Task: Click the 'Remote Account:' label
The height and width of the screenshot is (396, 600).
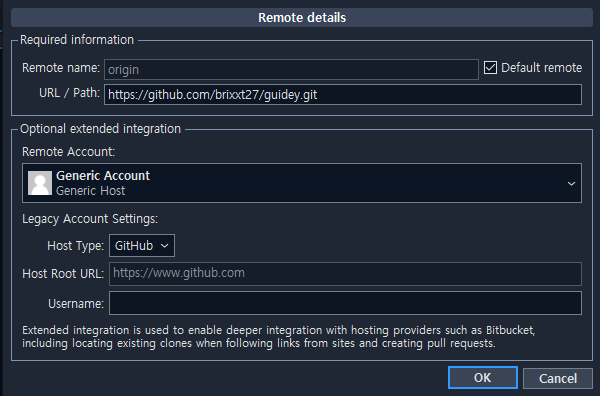Action: pos(68,152)
